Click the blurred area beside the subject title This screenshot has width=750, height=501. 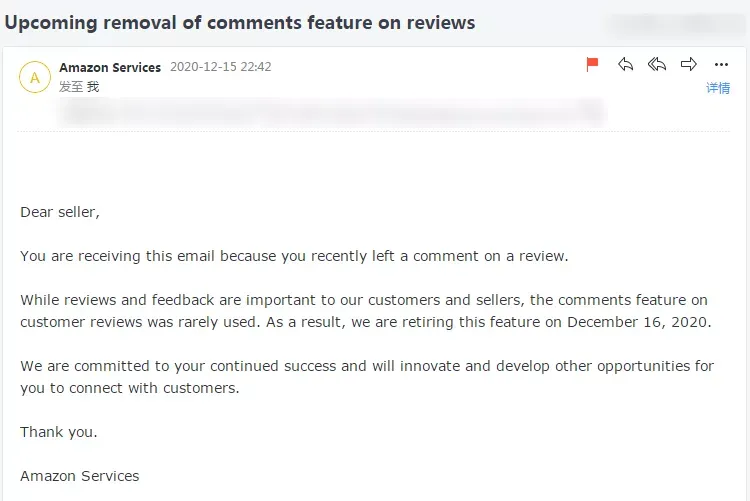[676, 24]
